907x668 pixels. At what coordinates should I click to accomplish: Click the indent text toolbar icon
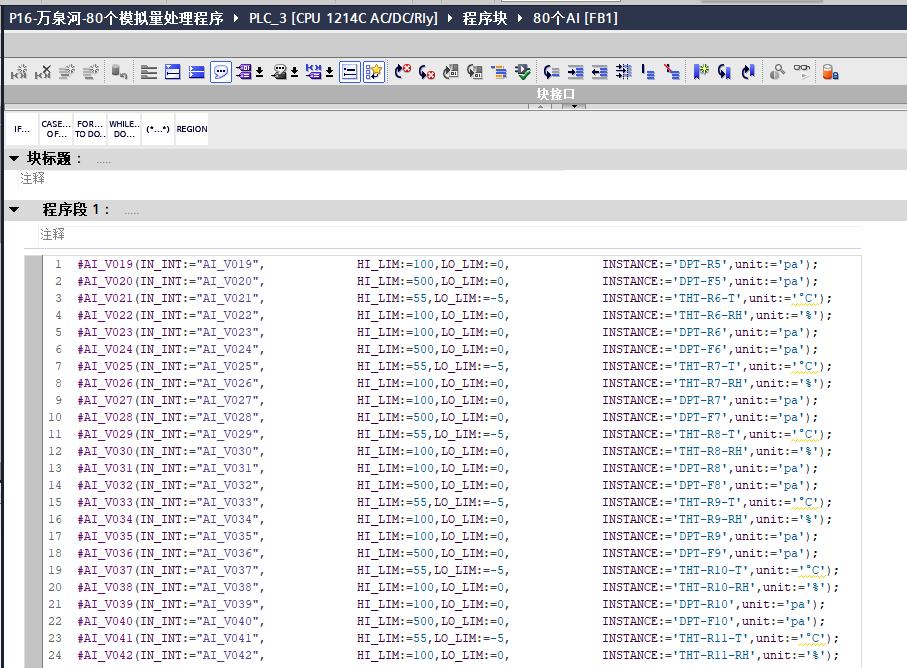point(575,72)
